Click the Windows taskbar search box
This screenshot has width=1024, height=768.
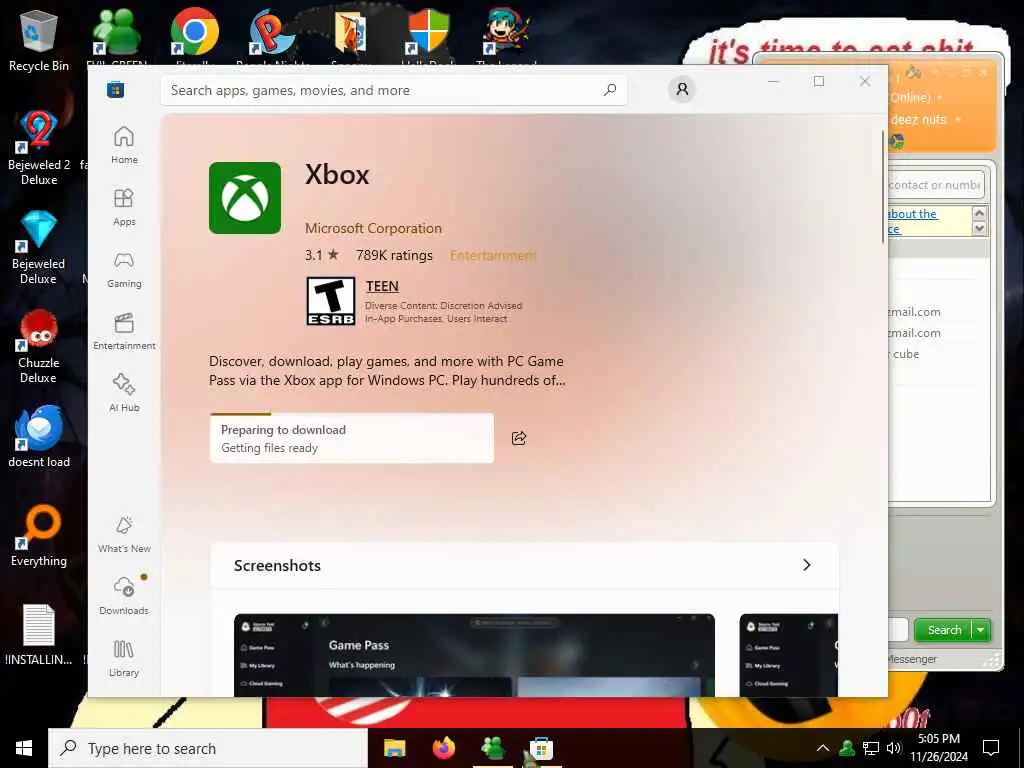(208, 748)
